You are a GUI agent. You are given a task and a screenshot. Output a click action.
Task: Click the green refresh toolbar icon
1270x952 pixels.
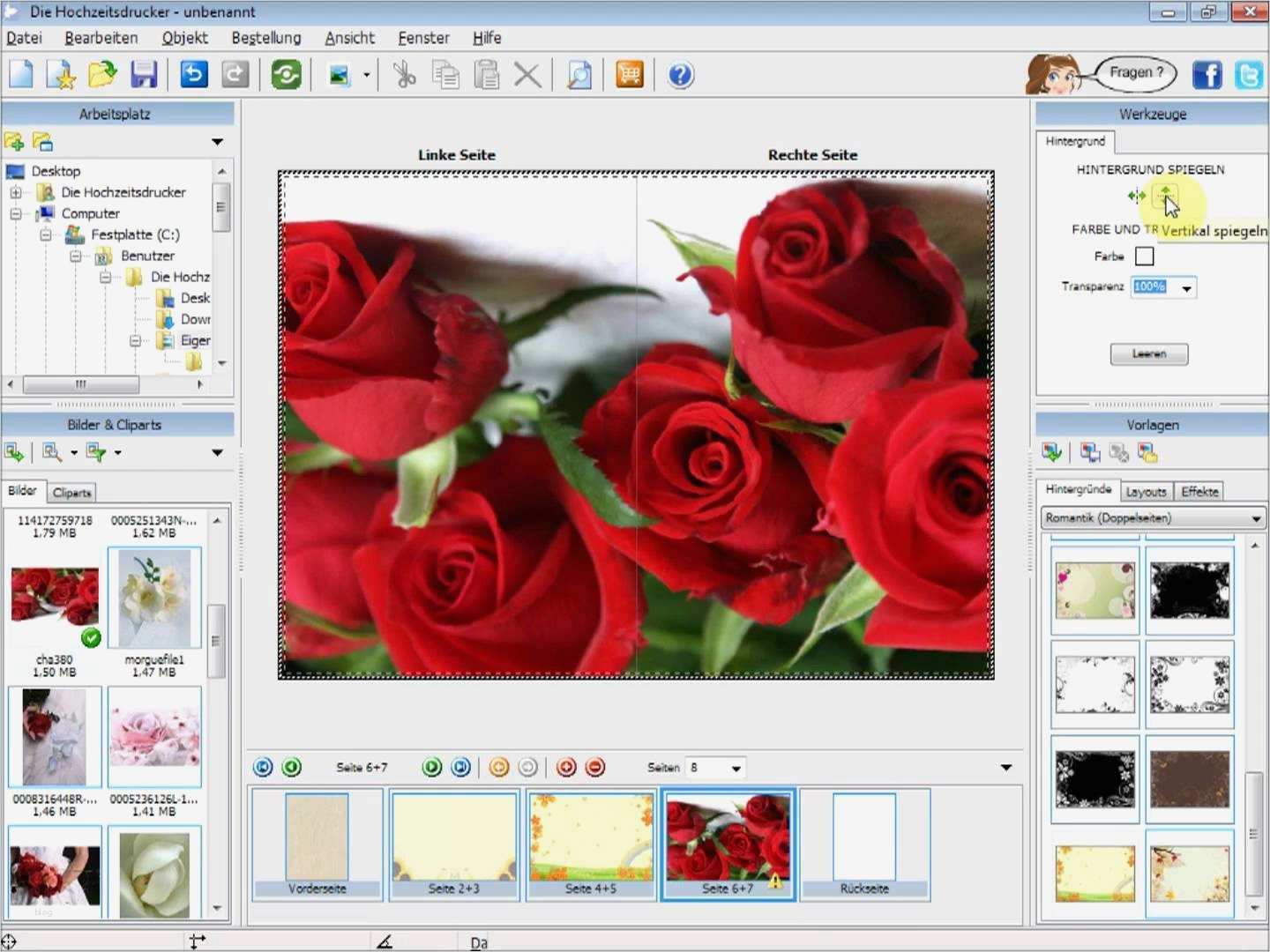point(286,75)
